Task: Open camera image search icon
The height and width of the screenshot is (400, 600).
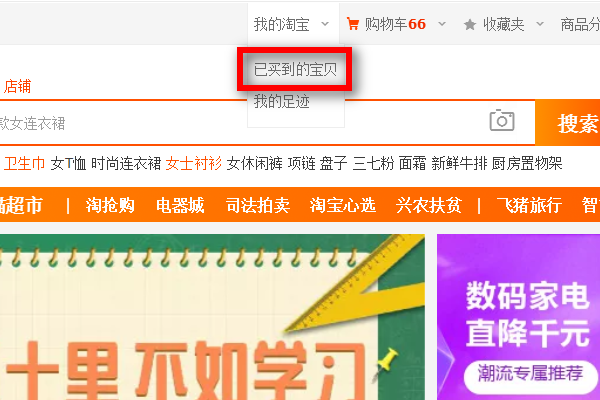Action: (x=502, y=120)
